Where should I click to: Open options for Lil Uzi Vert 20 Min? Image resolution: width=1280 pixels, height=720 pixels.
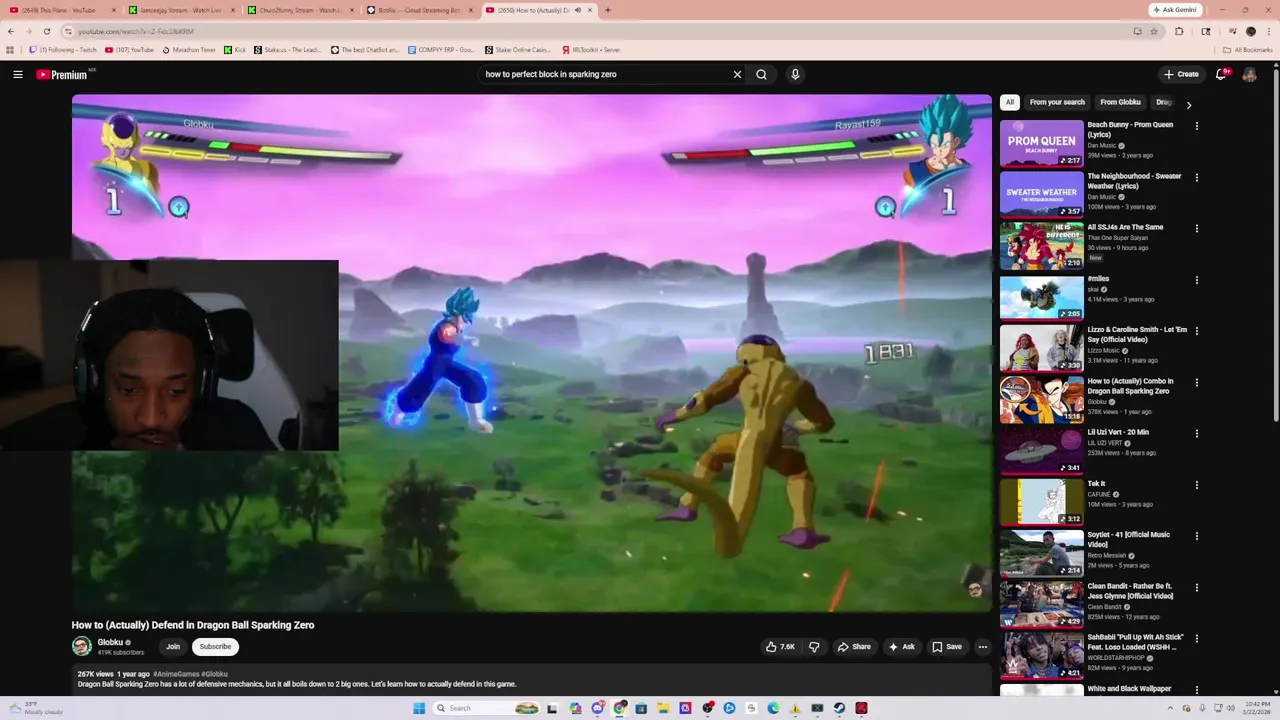(1196, 434)
